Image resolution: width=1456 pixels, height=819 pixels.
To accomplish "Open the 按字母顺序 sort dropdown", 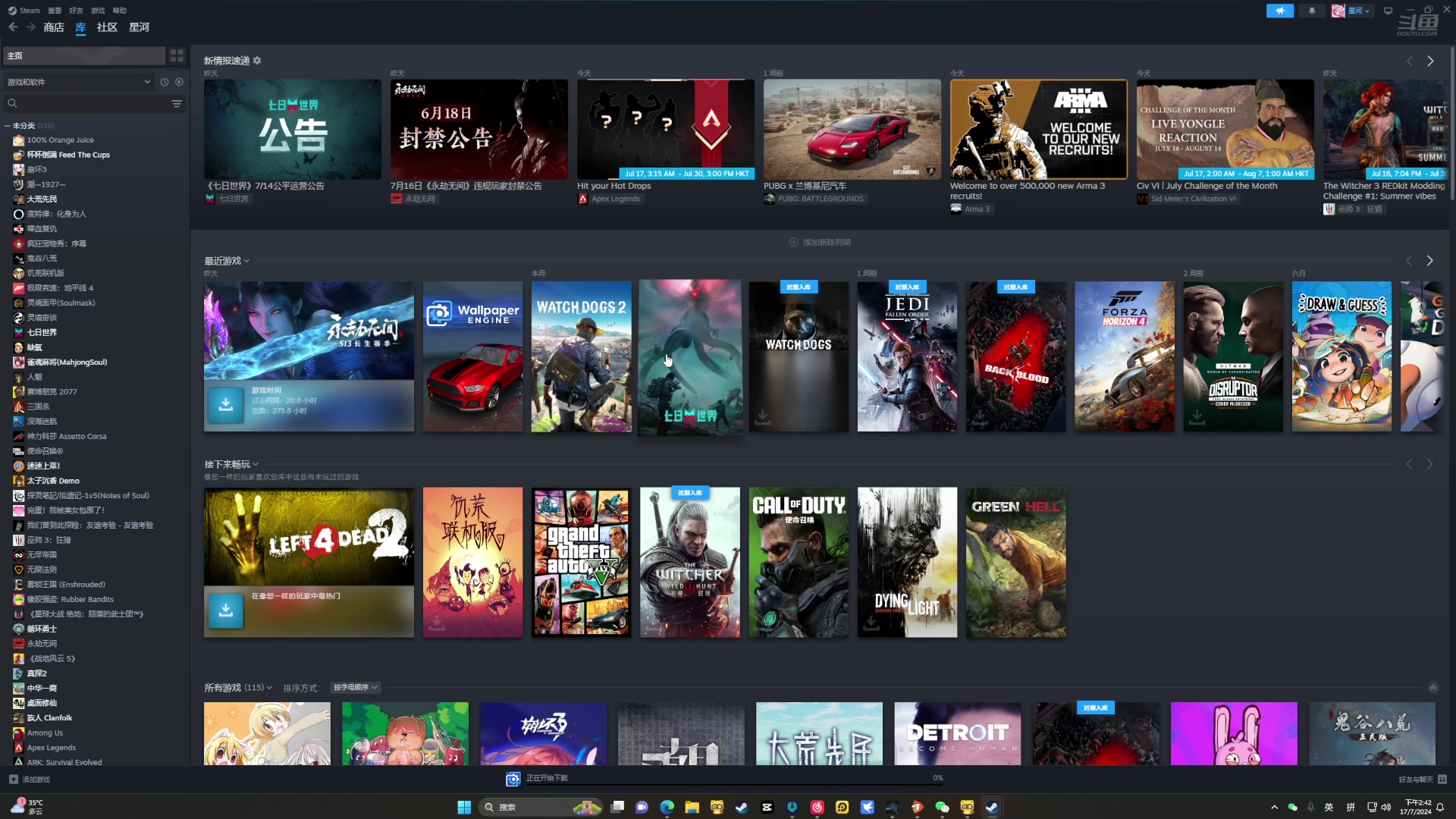I will coord(355,688).
